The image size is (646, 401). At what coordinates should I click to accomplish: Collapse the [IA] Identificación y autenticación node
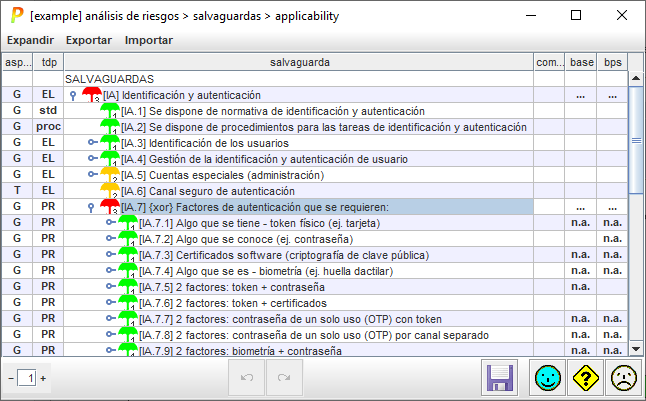(73, 94)
